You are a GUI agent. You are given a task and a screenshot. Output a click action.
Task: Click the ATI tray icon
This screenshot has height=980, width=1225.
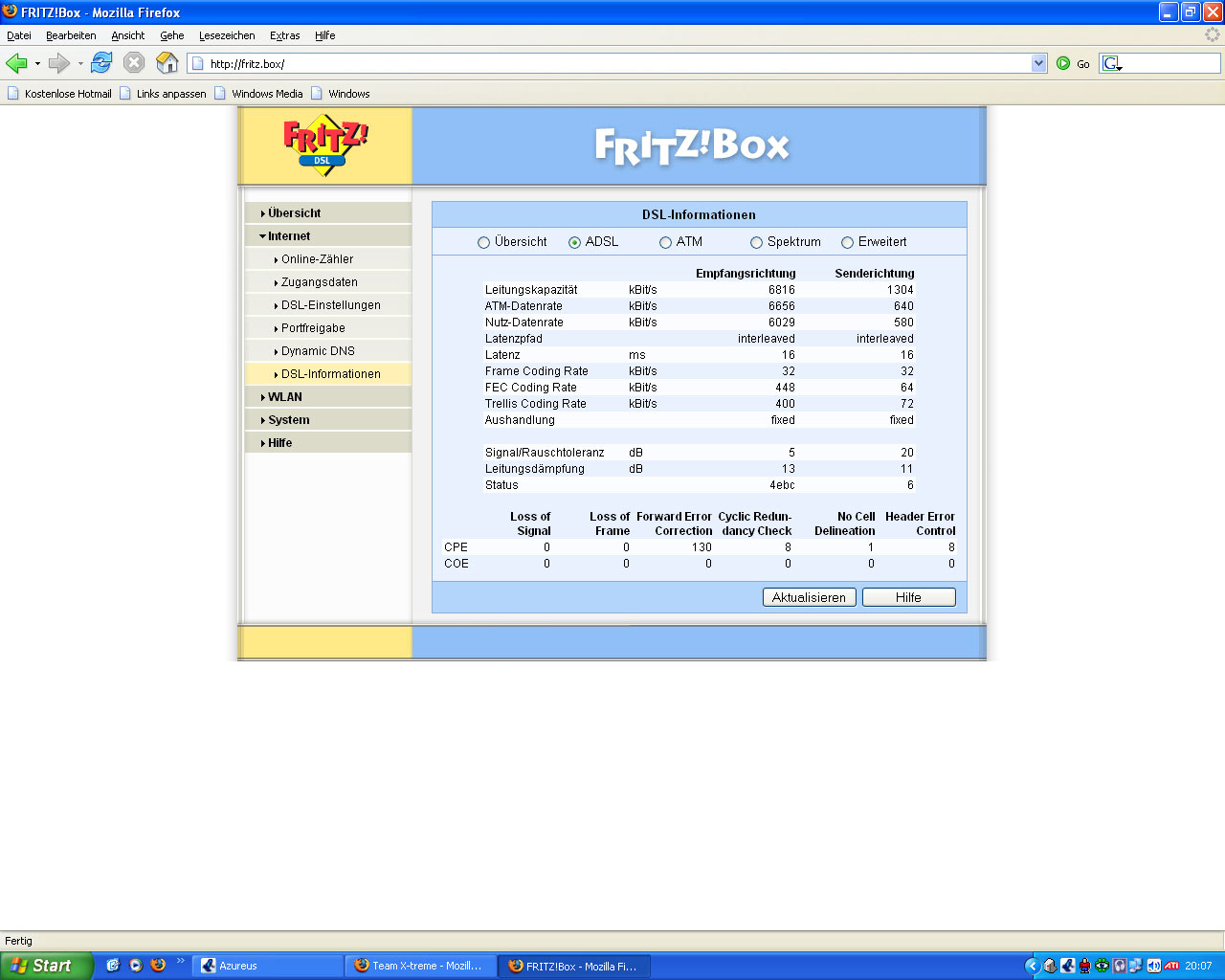point(1171,966)
